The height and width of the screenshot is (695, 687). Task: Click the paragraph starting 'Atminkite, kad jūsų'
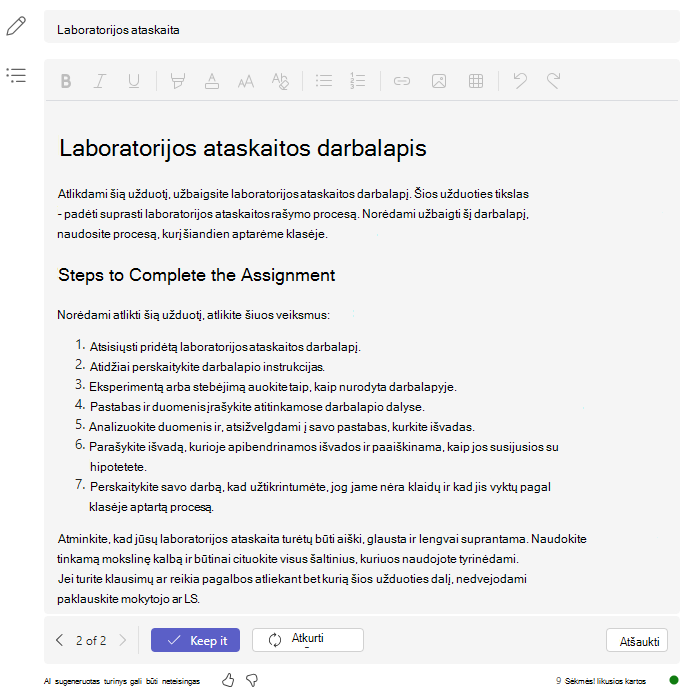tap(322, 549)
